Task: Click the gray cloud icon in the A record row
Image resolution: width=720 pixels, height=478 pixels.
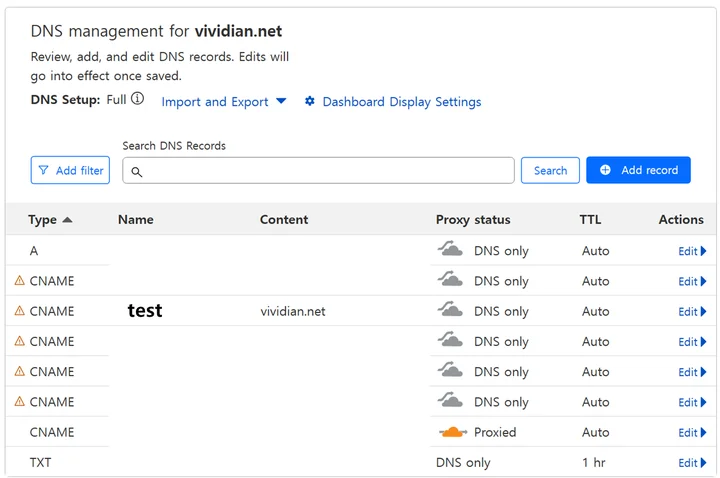Action: click(x=452, y=250)
